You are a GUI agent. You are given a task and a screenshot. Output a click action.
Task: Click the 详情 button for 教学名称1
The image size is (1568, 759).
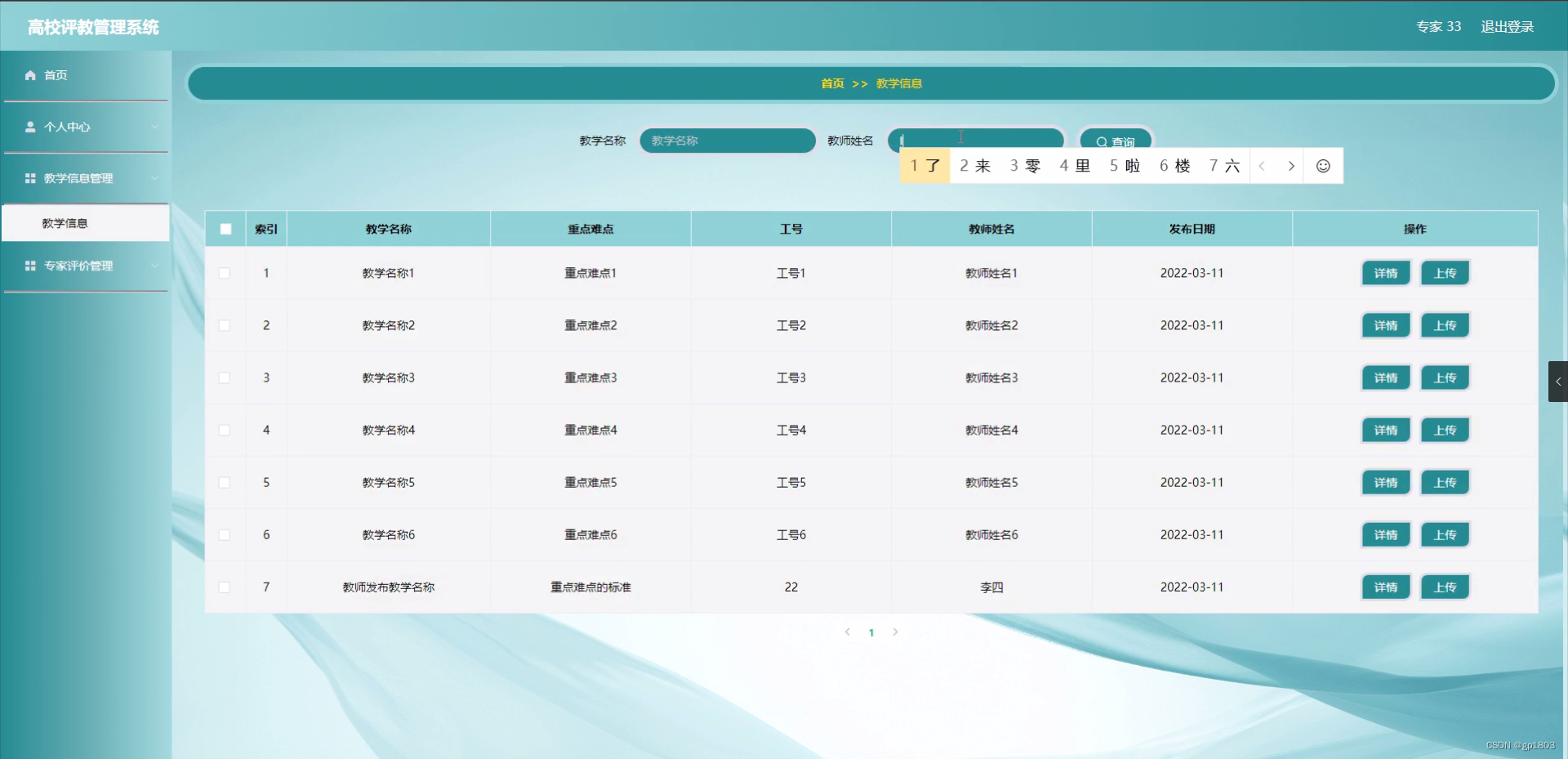click(x=1385, y=273)
